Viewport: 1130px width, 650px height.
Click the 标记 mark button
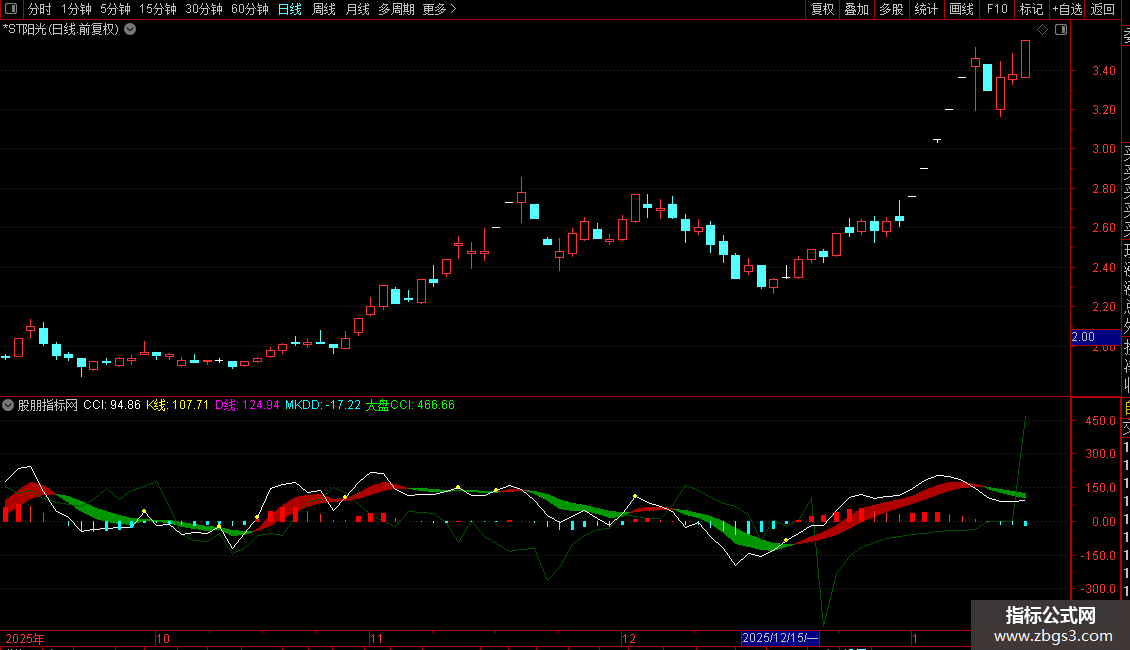pos(1031,9)
